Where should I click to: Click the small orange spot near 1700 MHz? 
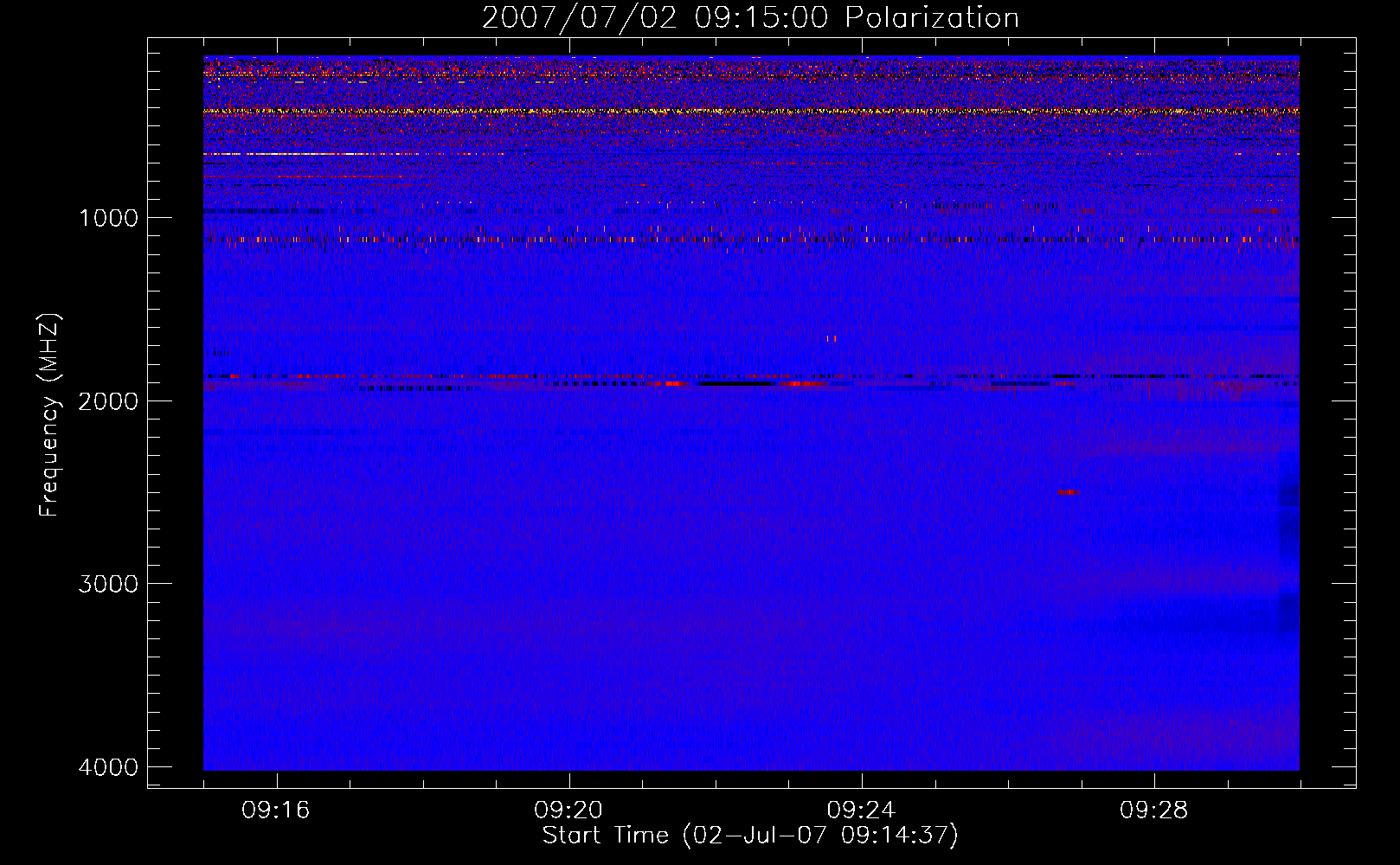point(831,338)
